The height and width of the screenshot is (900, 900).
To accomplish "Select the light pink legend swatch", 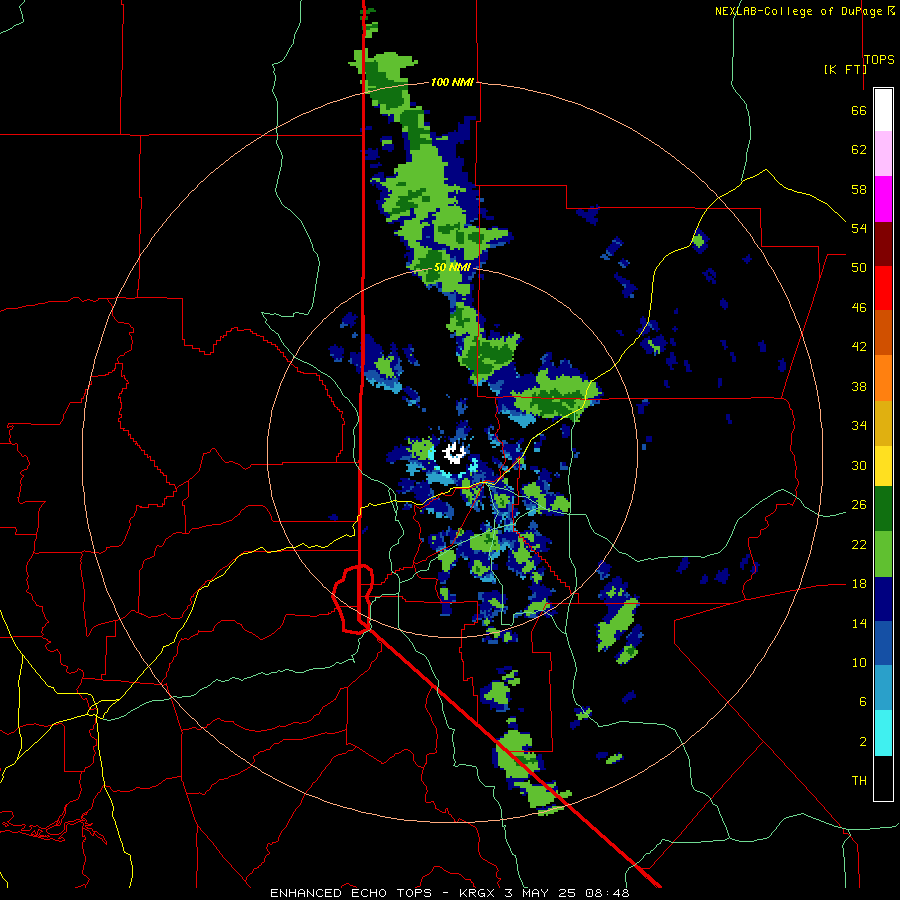I will tap(883, 154).
